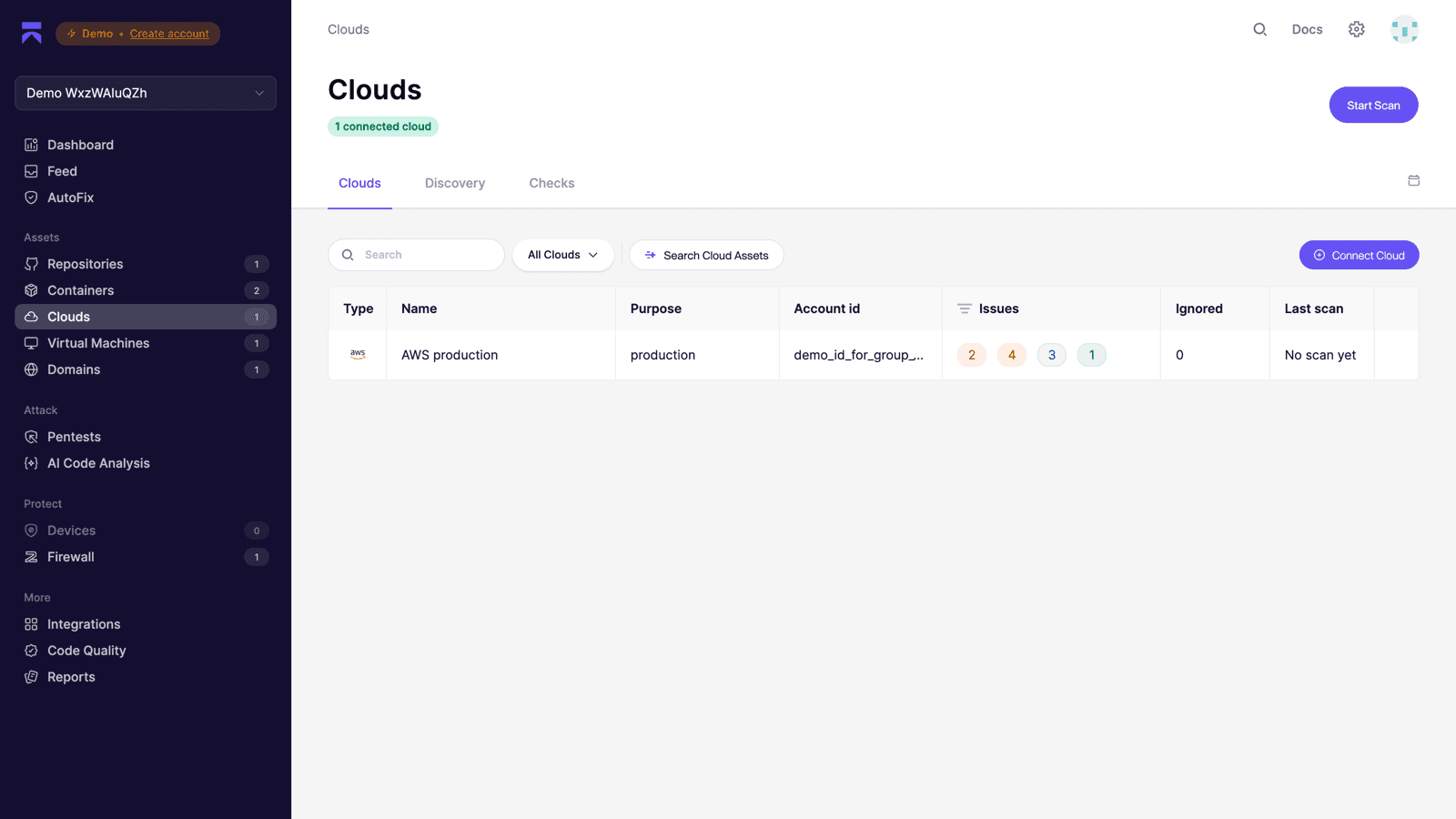The image size is (1456, 819).
Task: Expand the Demo WxzWAluQZh workspace selector
Action: (x=146, y=93)
